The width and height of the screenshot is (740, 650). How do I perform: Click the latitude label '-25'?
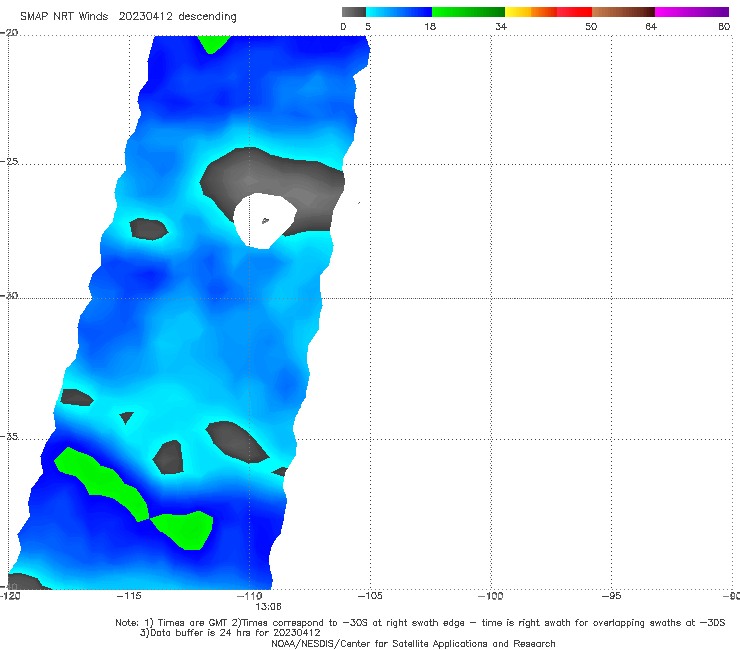click(9, 161)
